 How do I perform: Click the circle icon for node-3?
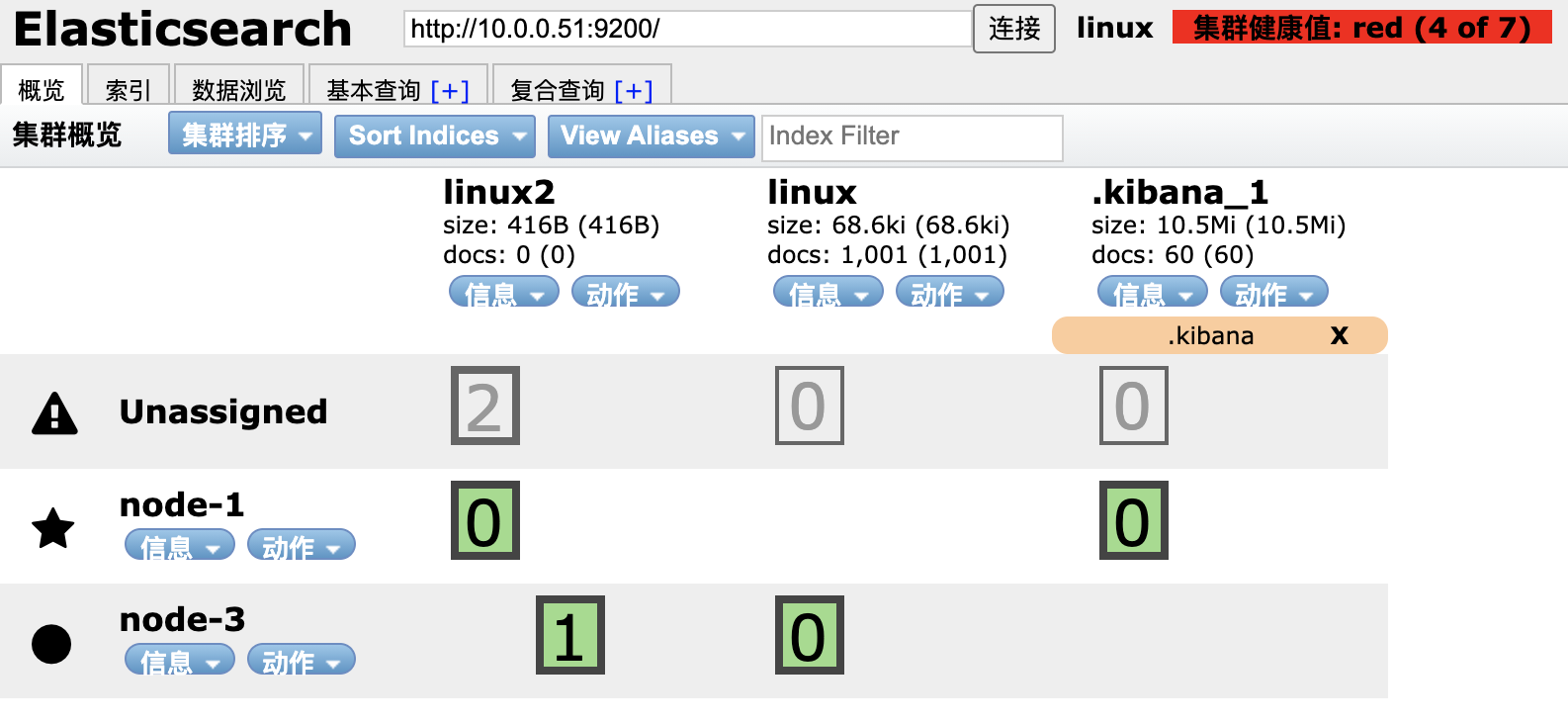pyautogui.click(x=51, y=644)
